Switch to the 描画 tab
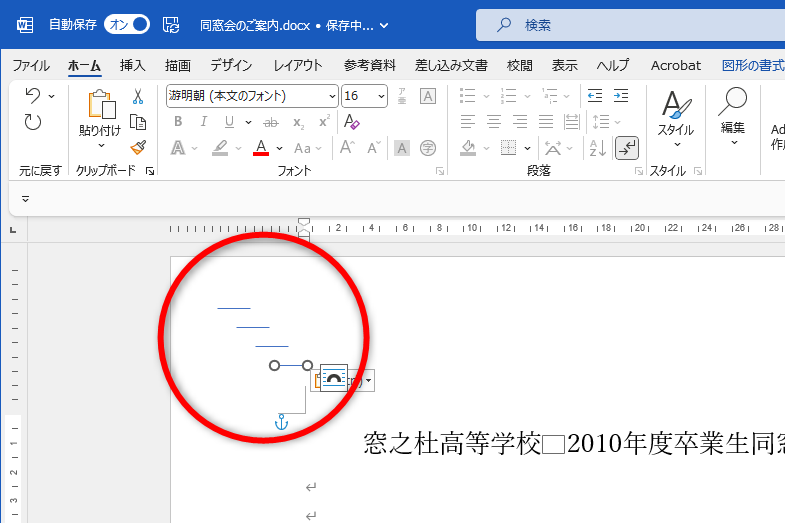The image size is (785, 523). [178, 66]
